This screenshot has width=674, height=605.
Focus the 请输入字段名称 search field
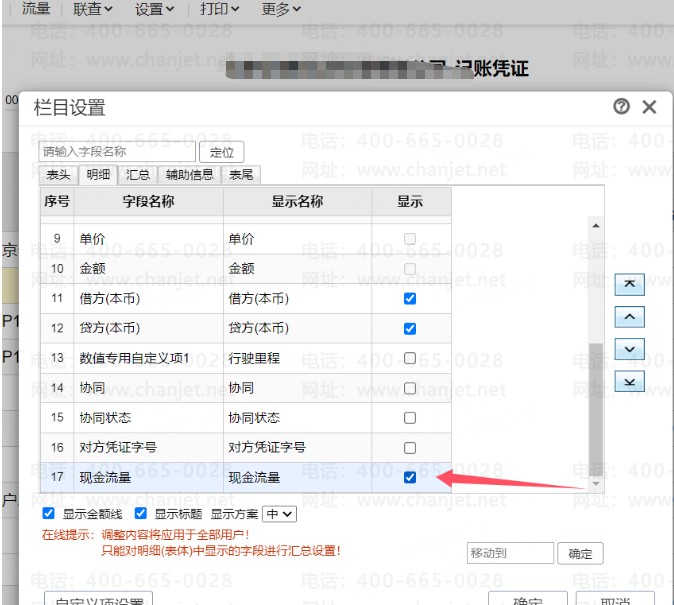click(117, 152)
